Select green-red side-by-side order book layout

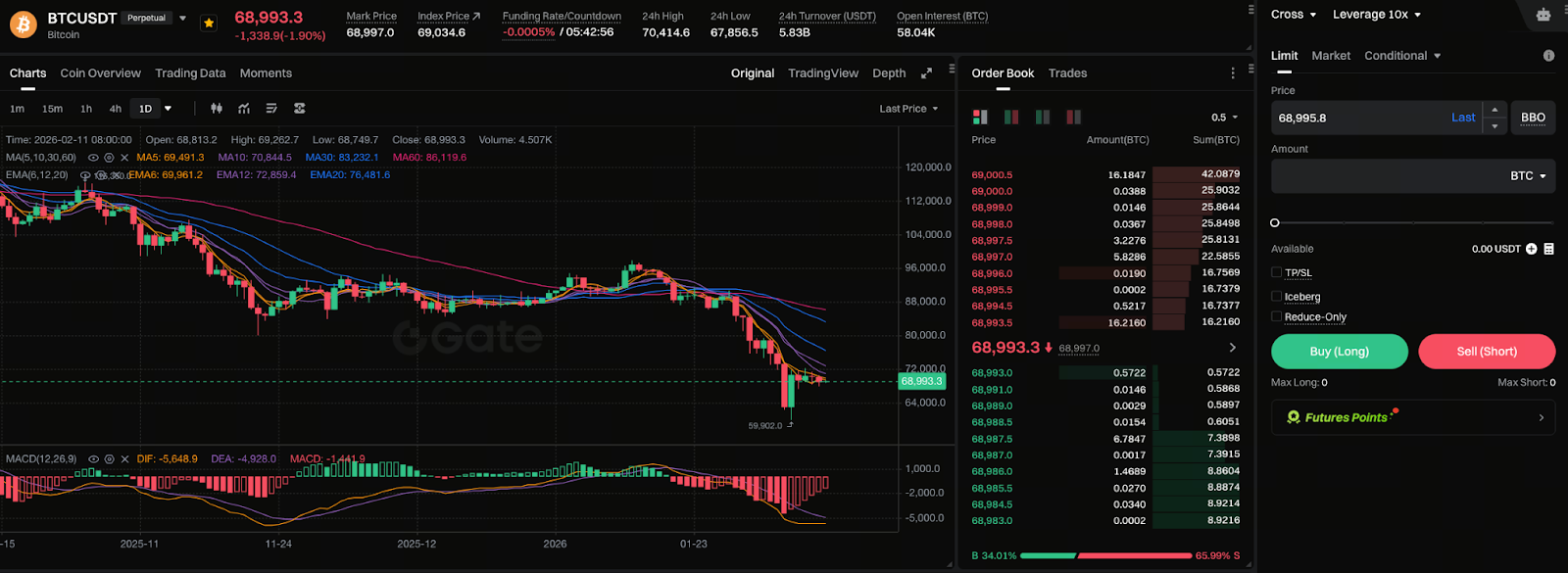[1011, 118]
